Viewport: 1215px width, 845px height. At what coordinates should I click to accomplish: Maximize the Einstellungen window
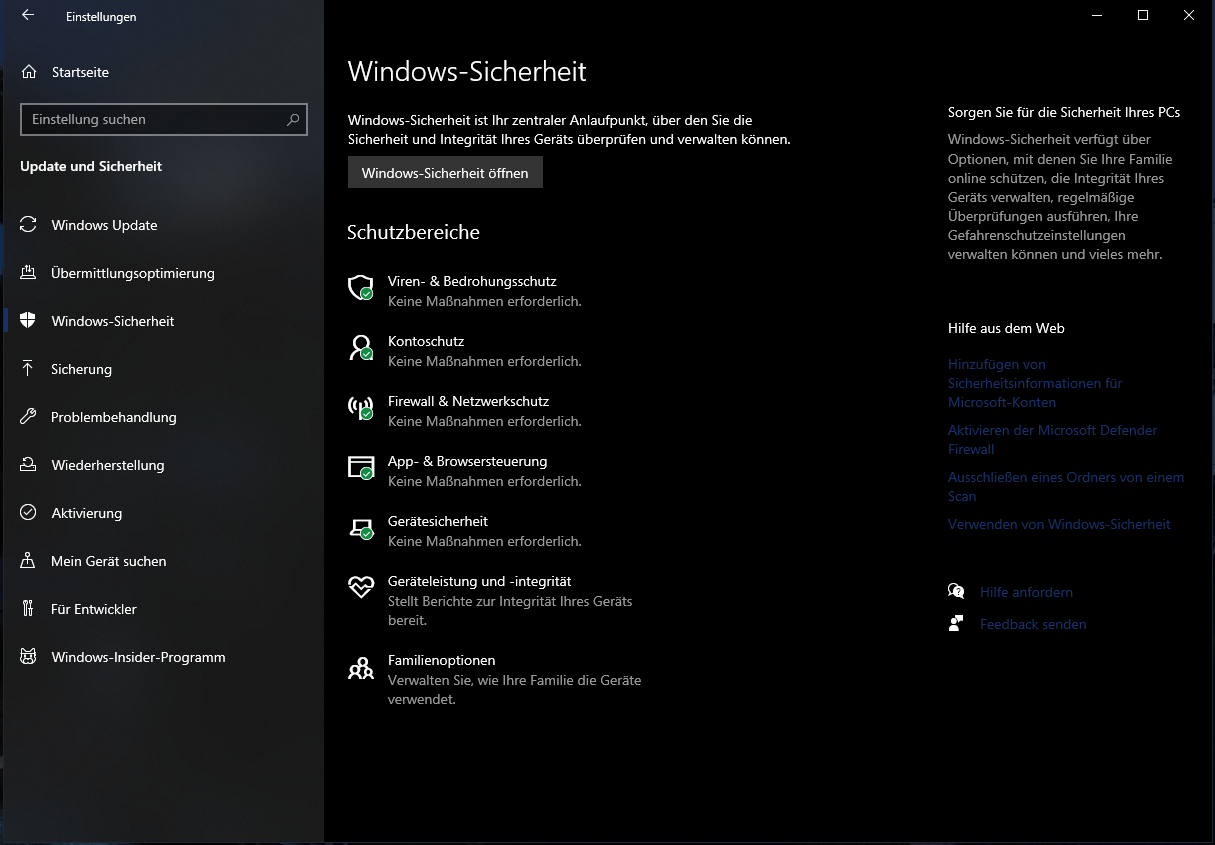click(x=1143, y=15)
